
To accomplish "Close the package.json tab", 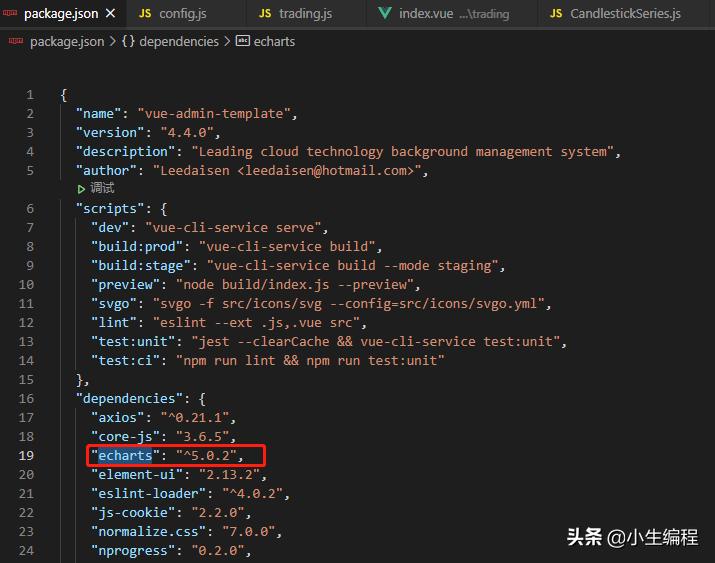I will click(x=110, y=14).
